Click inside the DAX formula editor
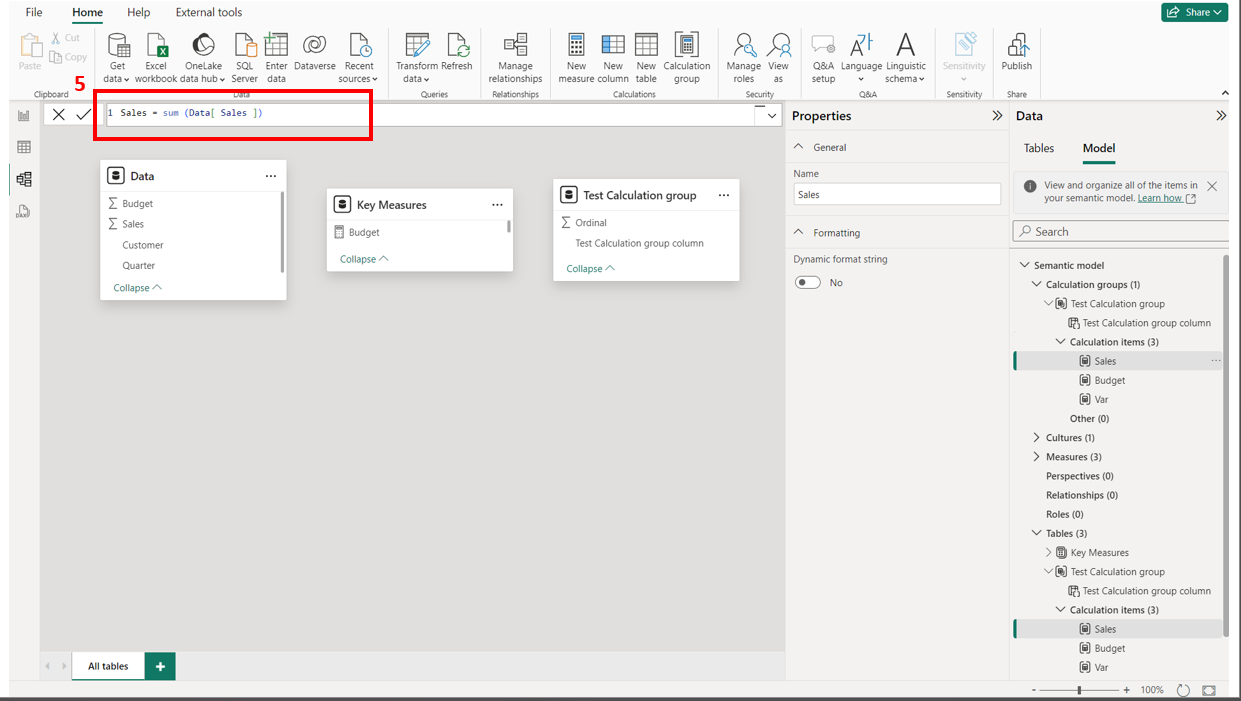The height and width of the screenshot is (701, 1241). (x=430, y=114)
